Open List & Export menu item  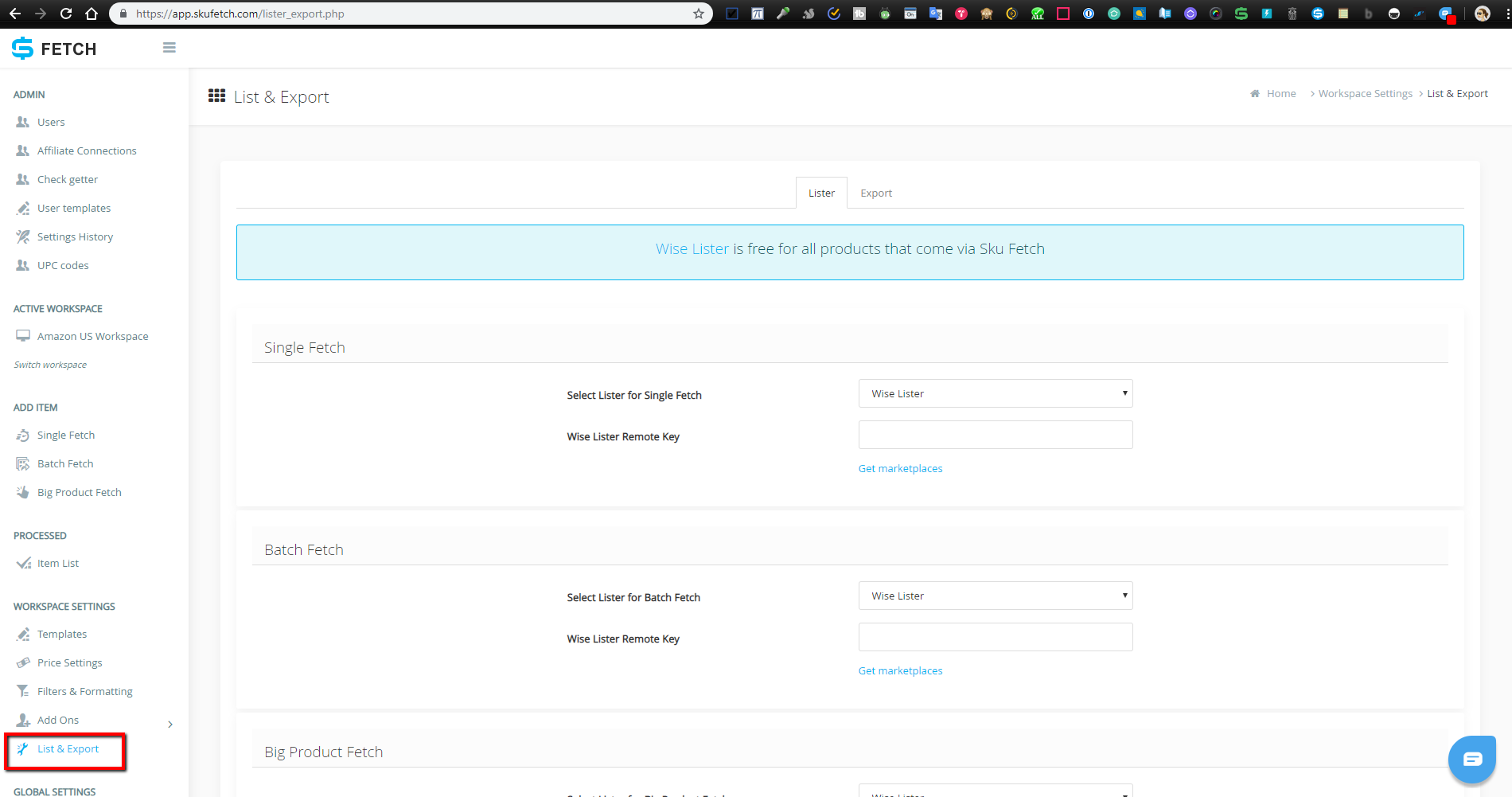point(68,748)
